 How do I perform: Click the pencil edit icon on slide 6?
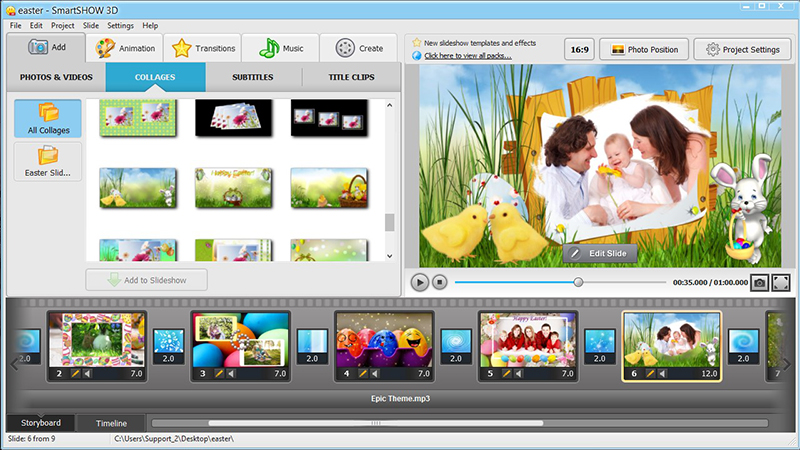coord(650,373)
